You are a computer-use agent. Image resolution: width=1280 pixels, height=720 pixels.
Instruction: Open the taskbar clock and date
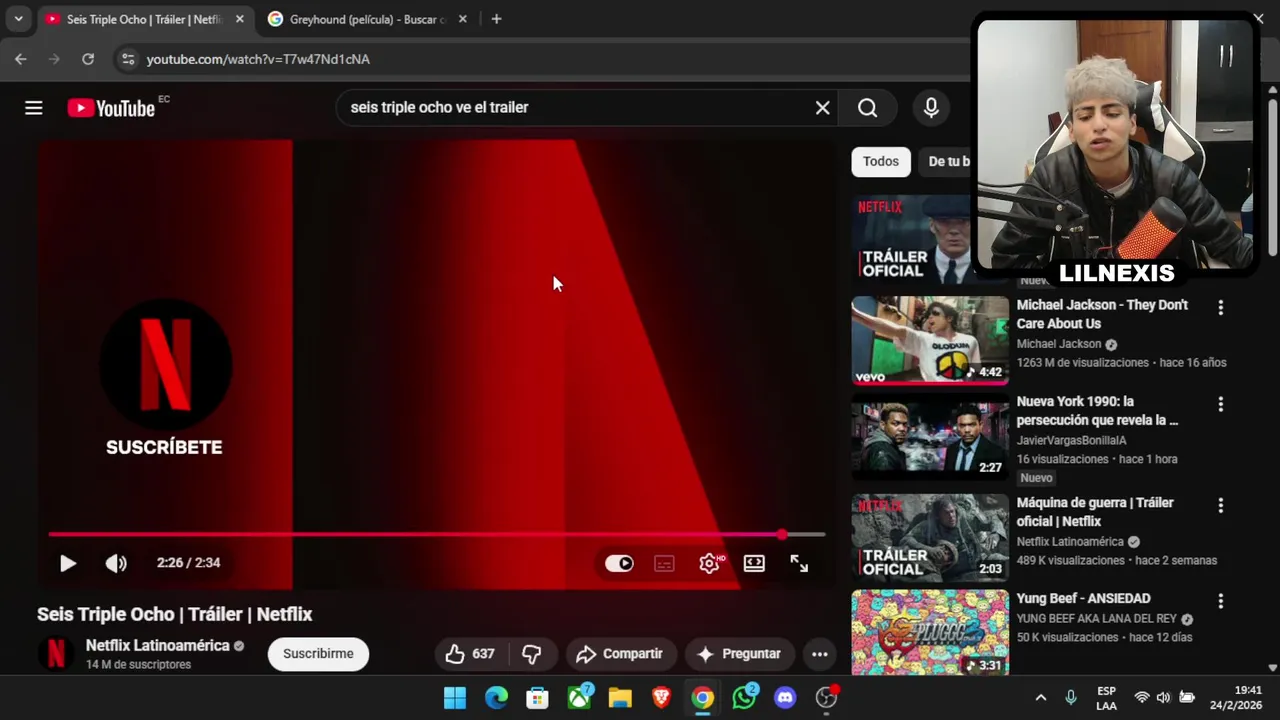pos(1236,698)
